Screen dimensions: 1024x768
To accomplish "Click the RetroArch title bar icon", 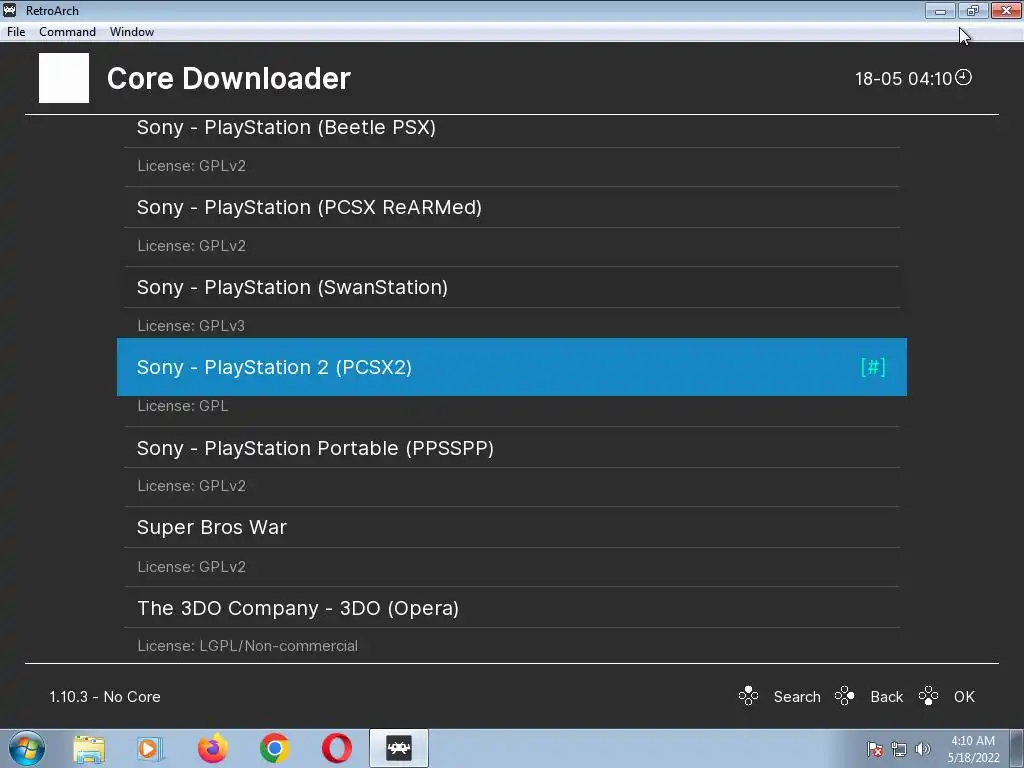I will pyautogui.click(x=10, y=10).
